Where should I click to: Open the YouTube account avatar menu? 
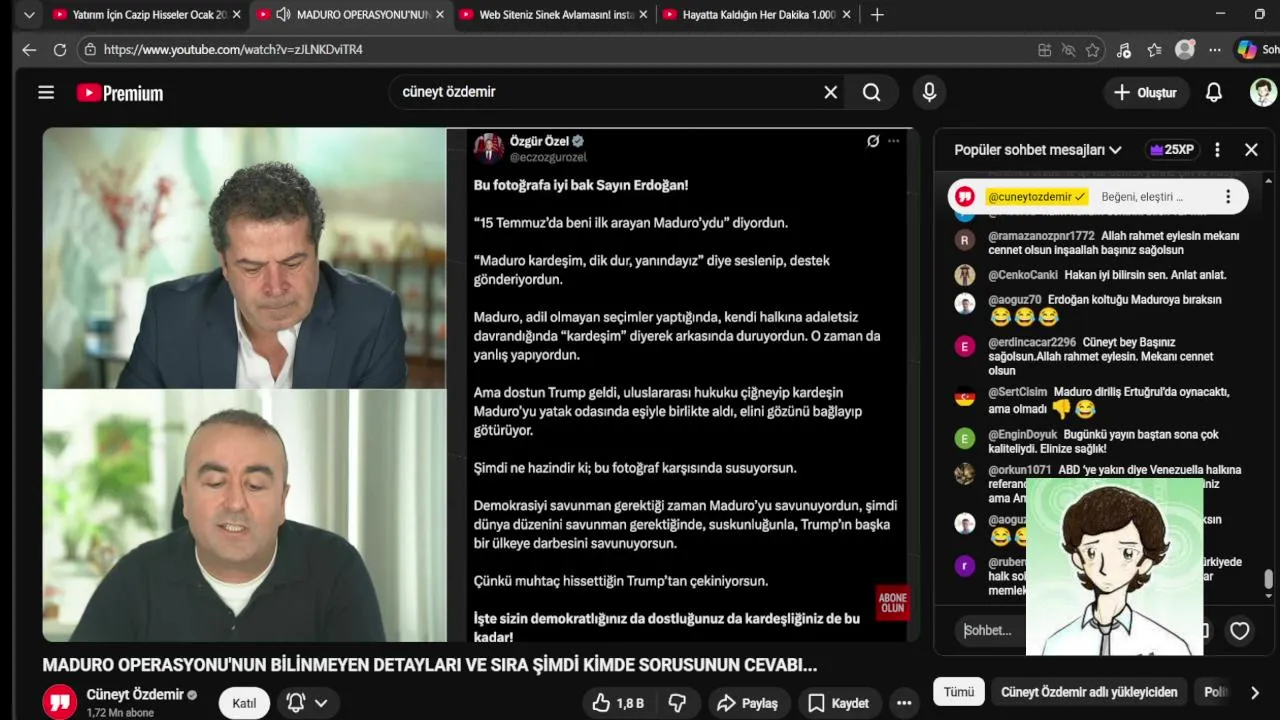pos(1264,93)
